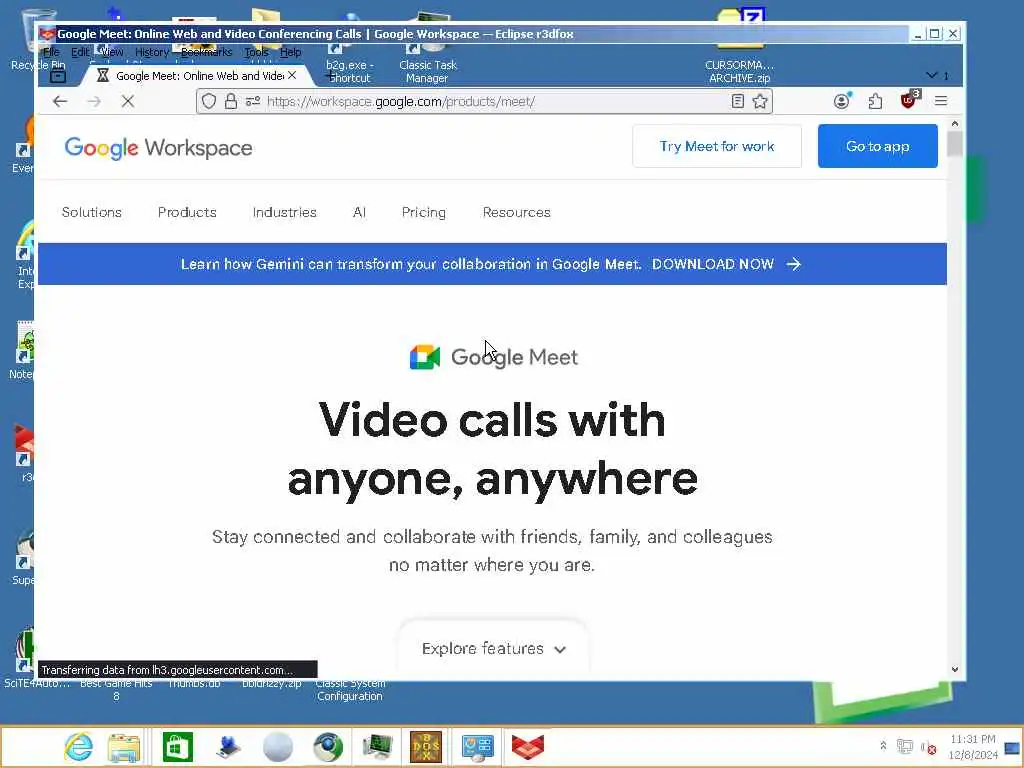This screenshot has height=768, width=1024.
Task: Open the browser account icon
Action: [842, 101]
